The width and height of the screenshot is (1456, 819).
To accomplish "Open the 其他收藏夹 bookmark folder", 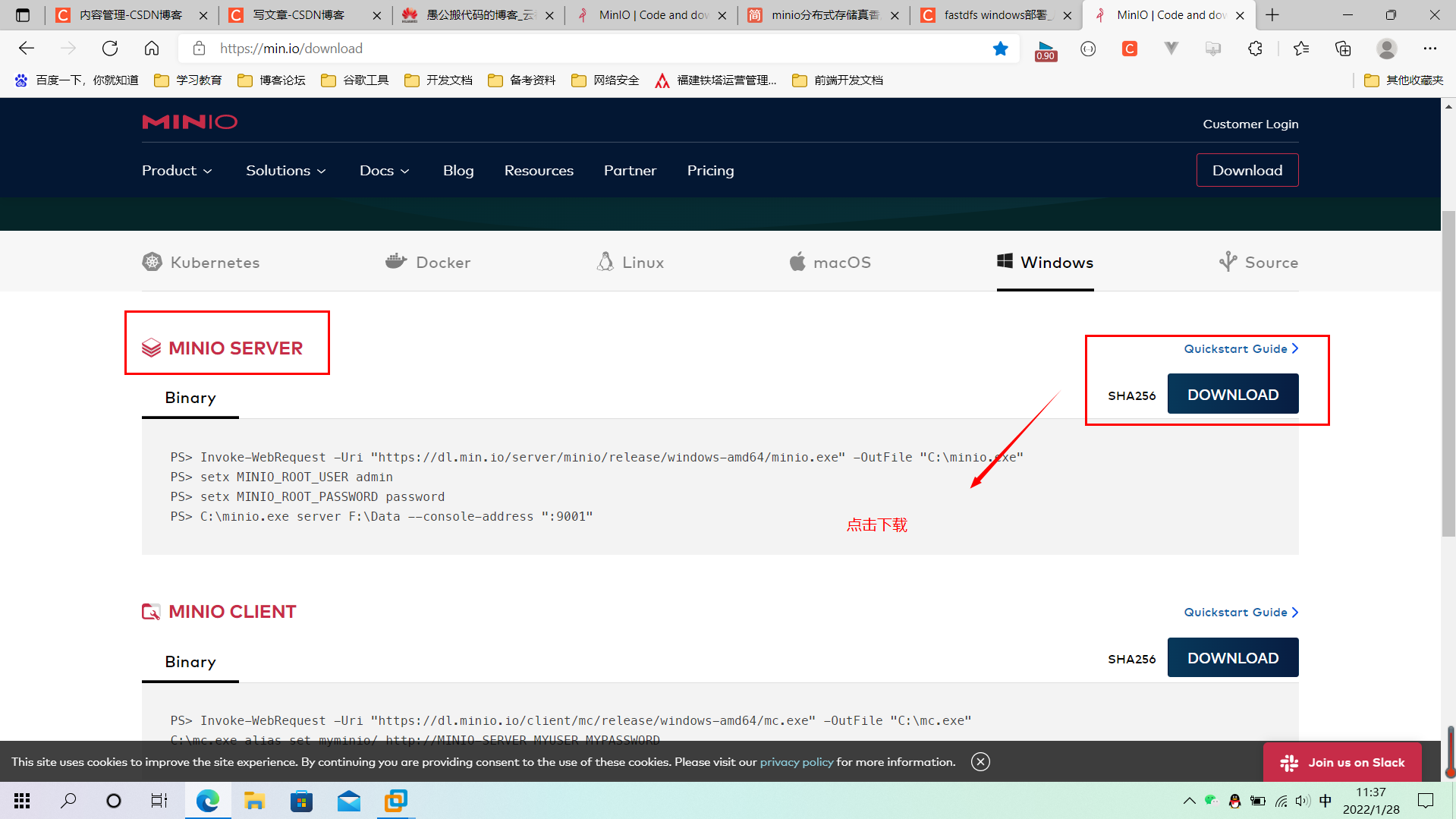I will (1404, 80).
